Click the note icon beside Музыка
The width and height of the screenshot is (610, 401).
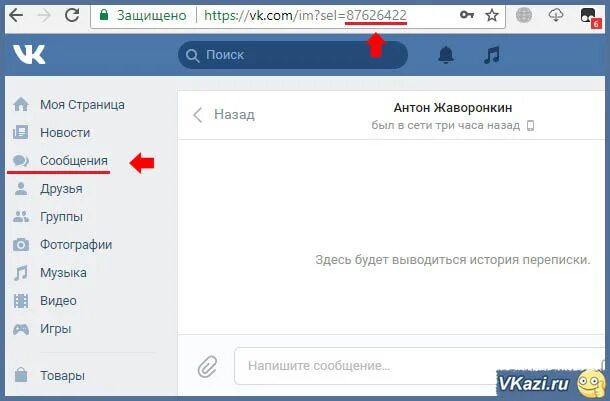[21, 273]
